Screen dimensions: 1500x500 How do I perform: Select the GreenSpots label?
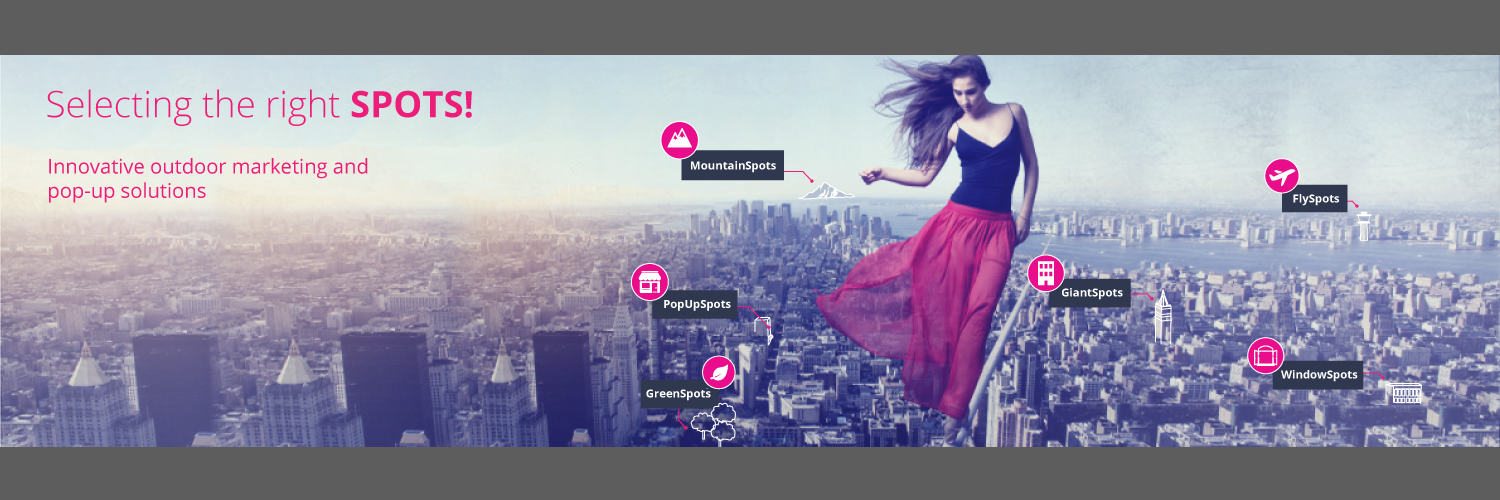pyautogui.click(x=678, y=394)
